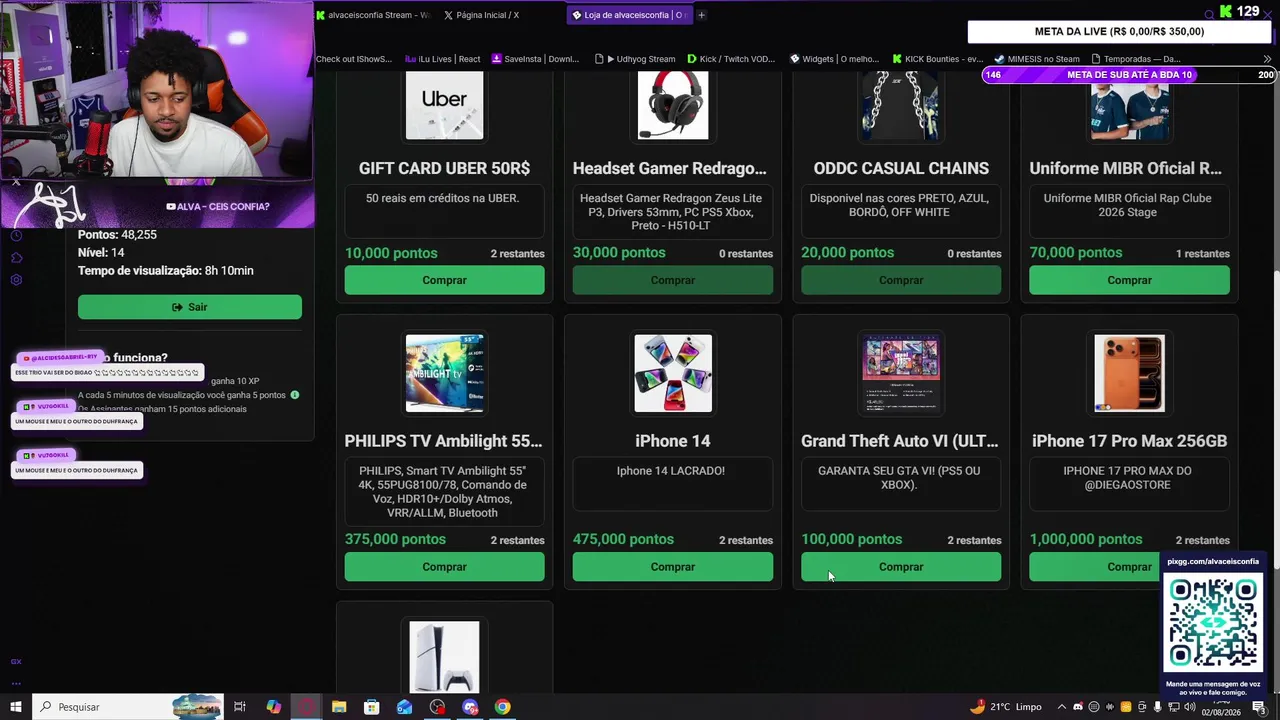This screenshot has height=720, width=1280.
Task: Buy the Uniforme MIBR Oficial
Action: (1129, 280)
